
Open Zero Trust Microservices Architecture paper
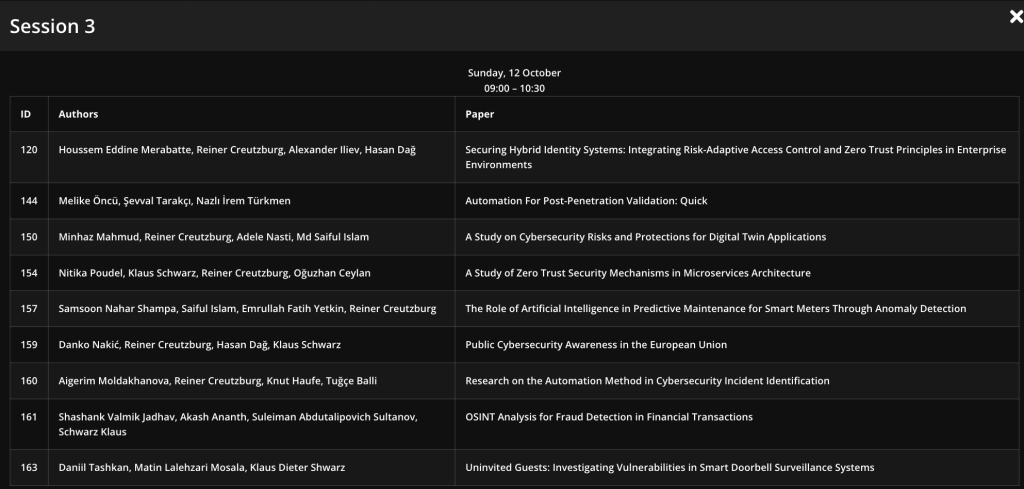coord(637,273)
